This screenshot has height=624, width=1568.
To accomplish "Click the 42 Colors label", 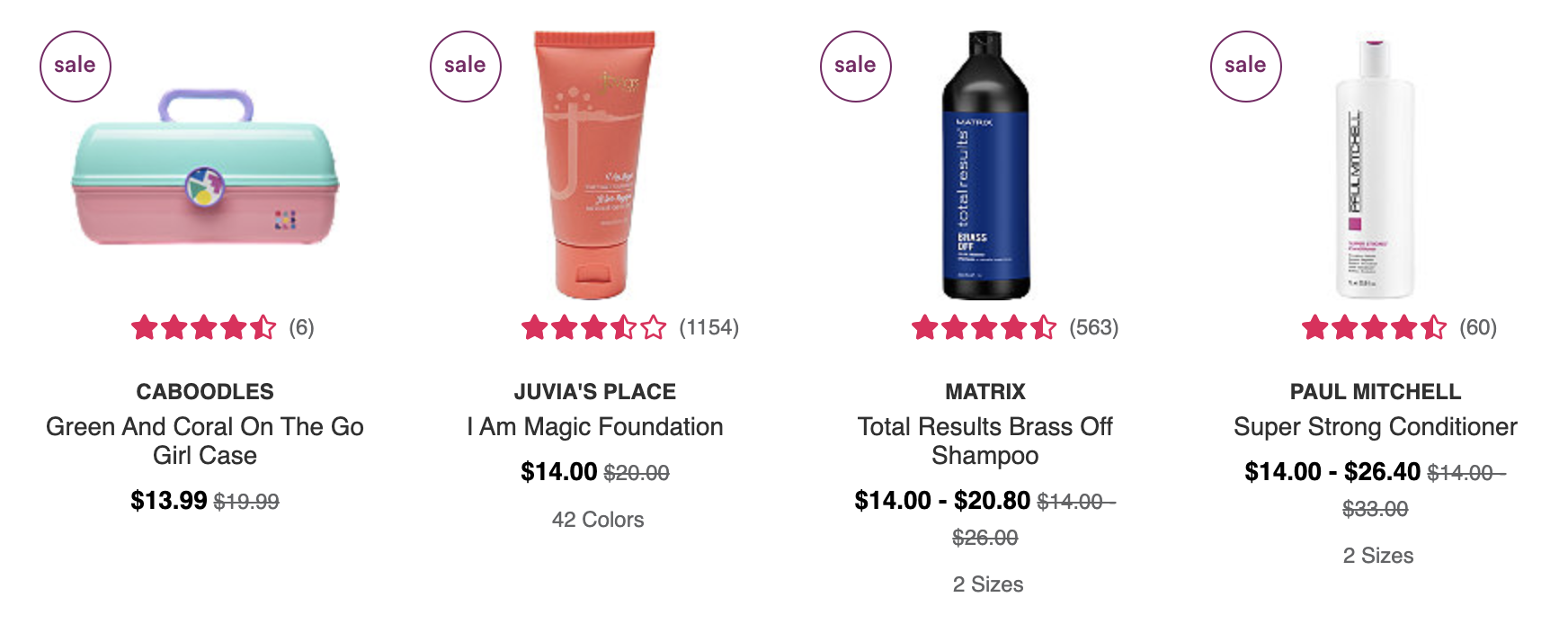I will point(598,520).
